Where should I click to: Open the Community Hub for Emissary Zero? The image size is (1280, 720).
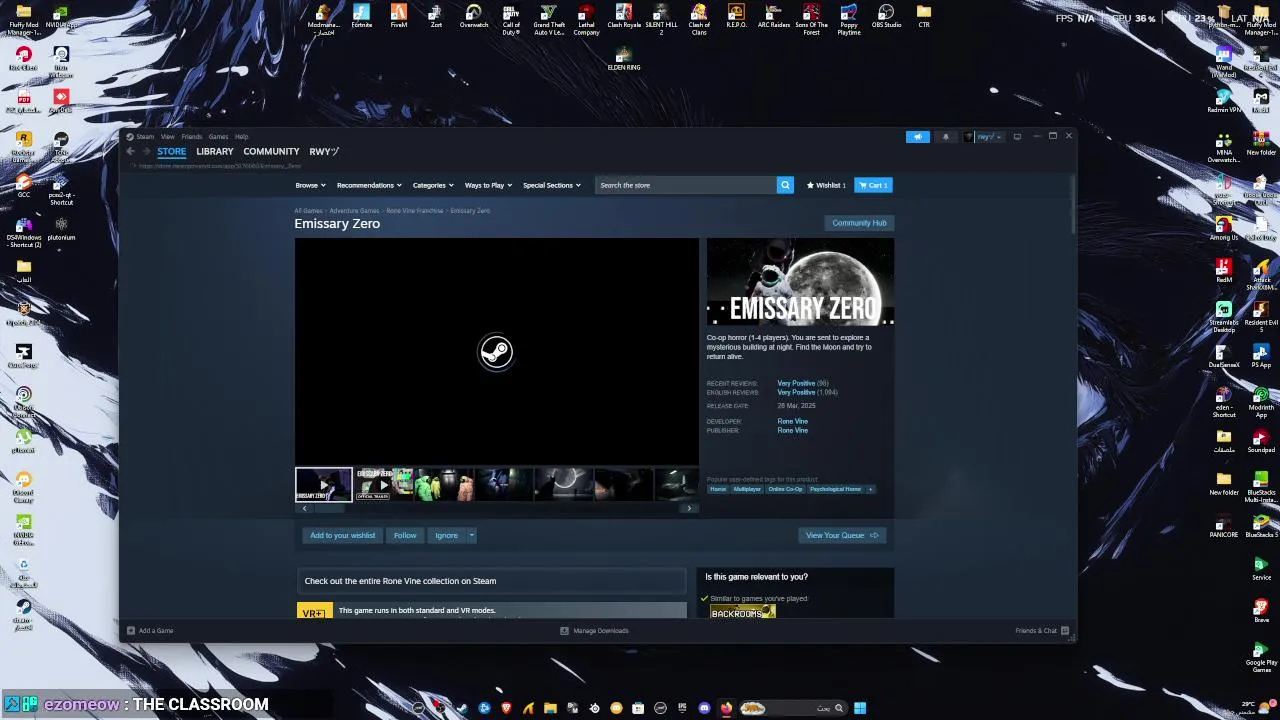[x=859, y=223]
